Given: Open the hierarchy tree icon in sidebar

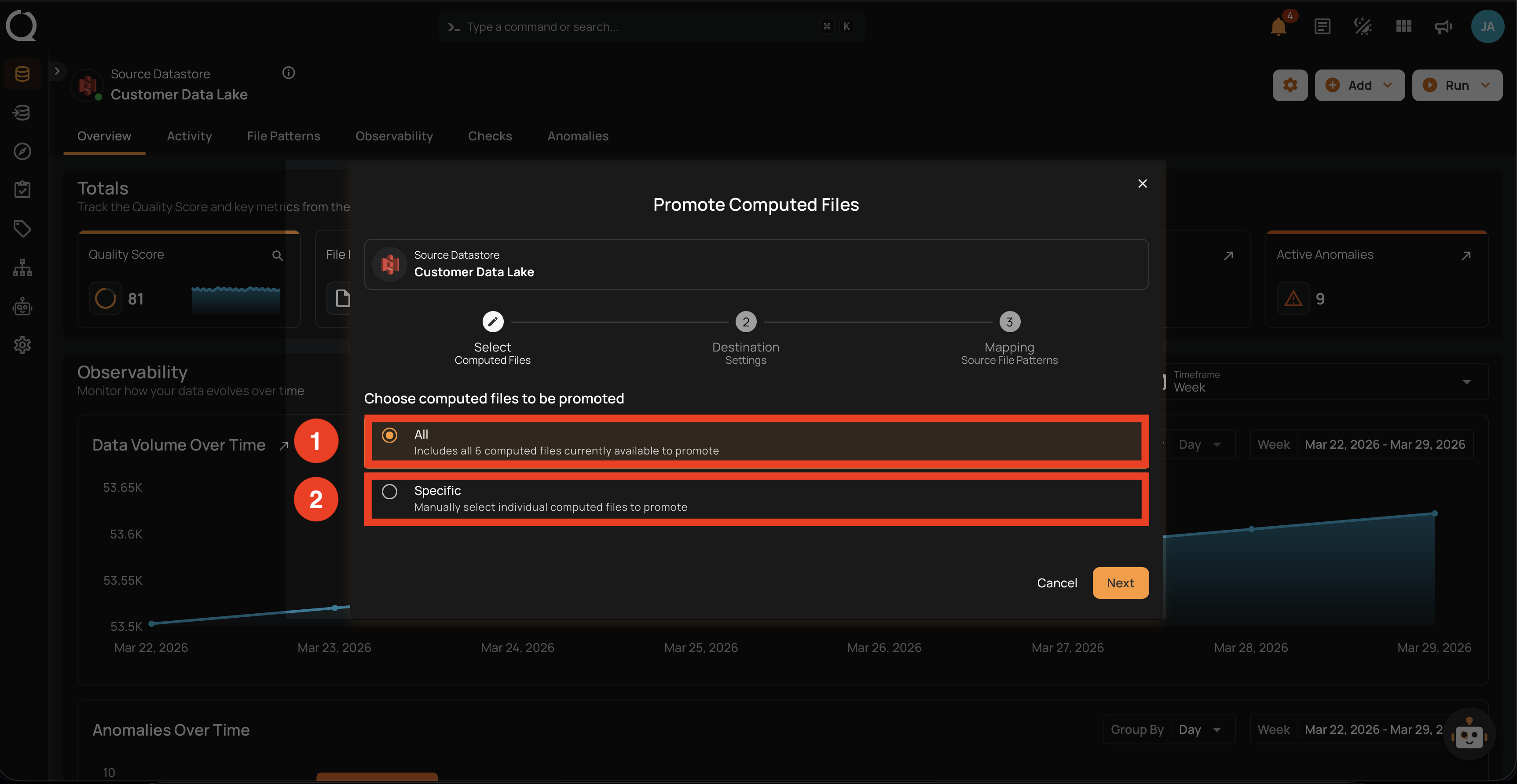Looking at the screenshot, I should pos(22,267).
